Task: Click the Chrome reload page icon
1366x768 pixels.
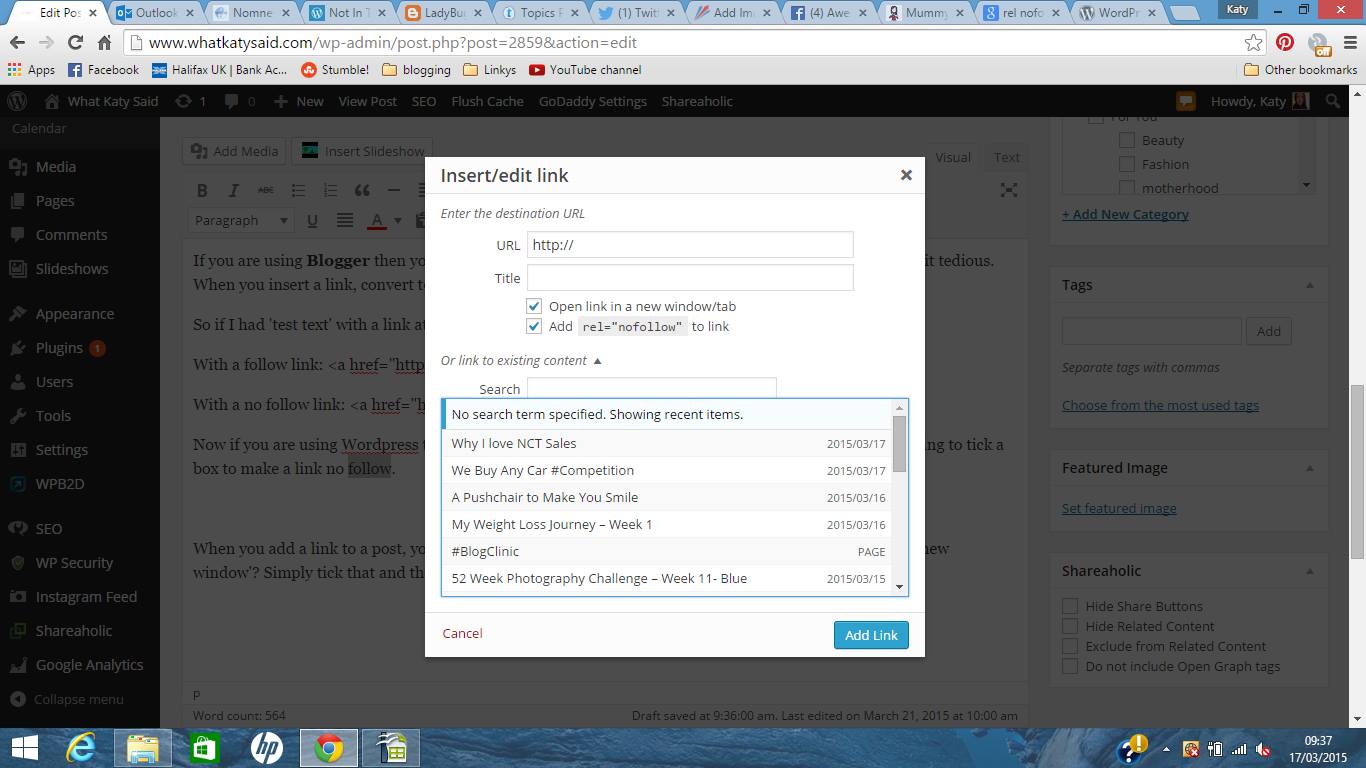Action: tap(75, 43)
